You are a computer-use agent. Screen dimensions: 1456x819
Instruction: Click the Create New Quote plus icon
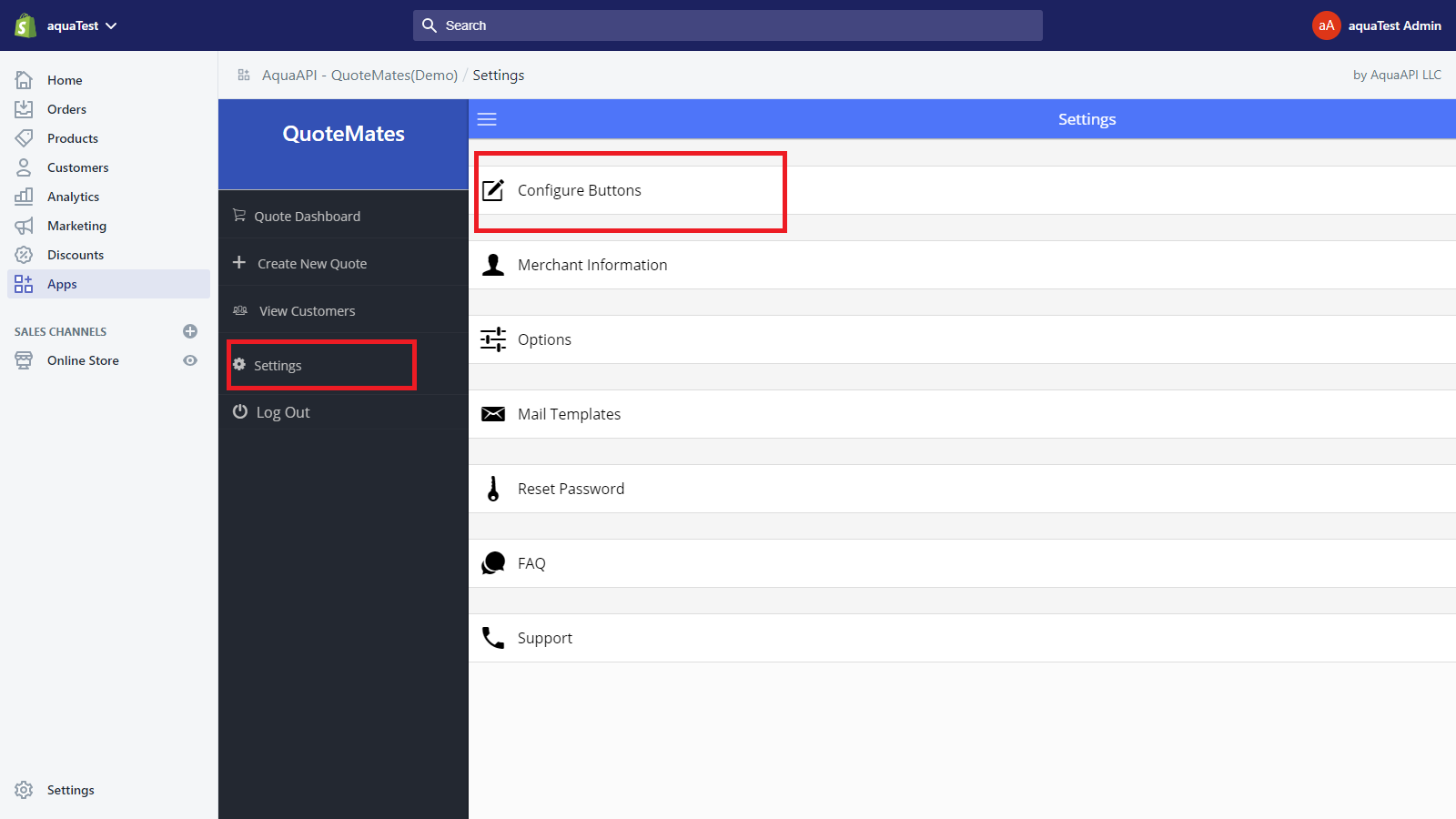pyautogui.click(x=239, y=262)
